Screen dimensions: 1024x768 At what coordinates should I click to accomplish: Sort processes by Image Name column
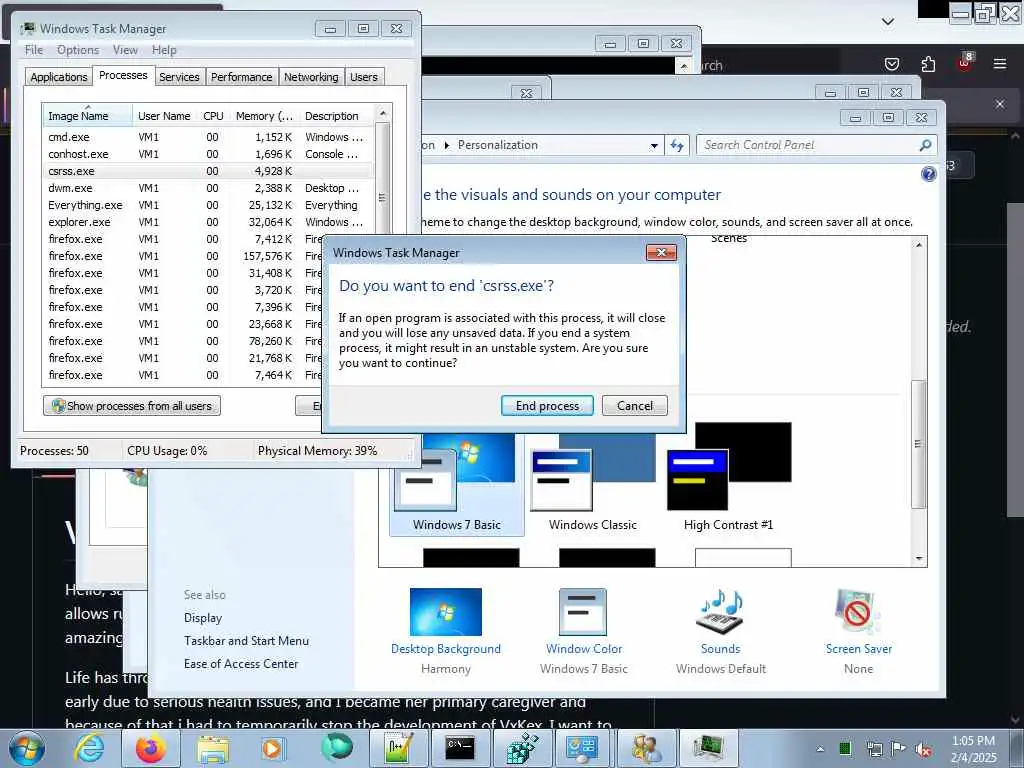(87, 116)
